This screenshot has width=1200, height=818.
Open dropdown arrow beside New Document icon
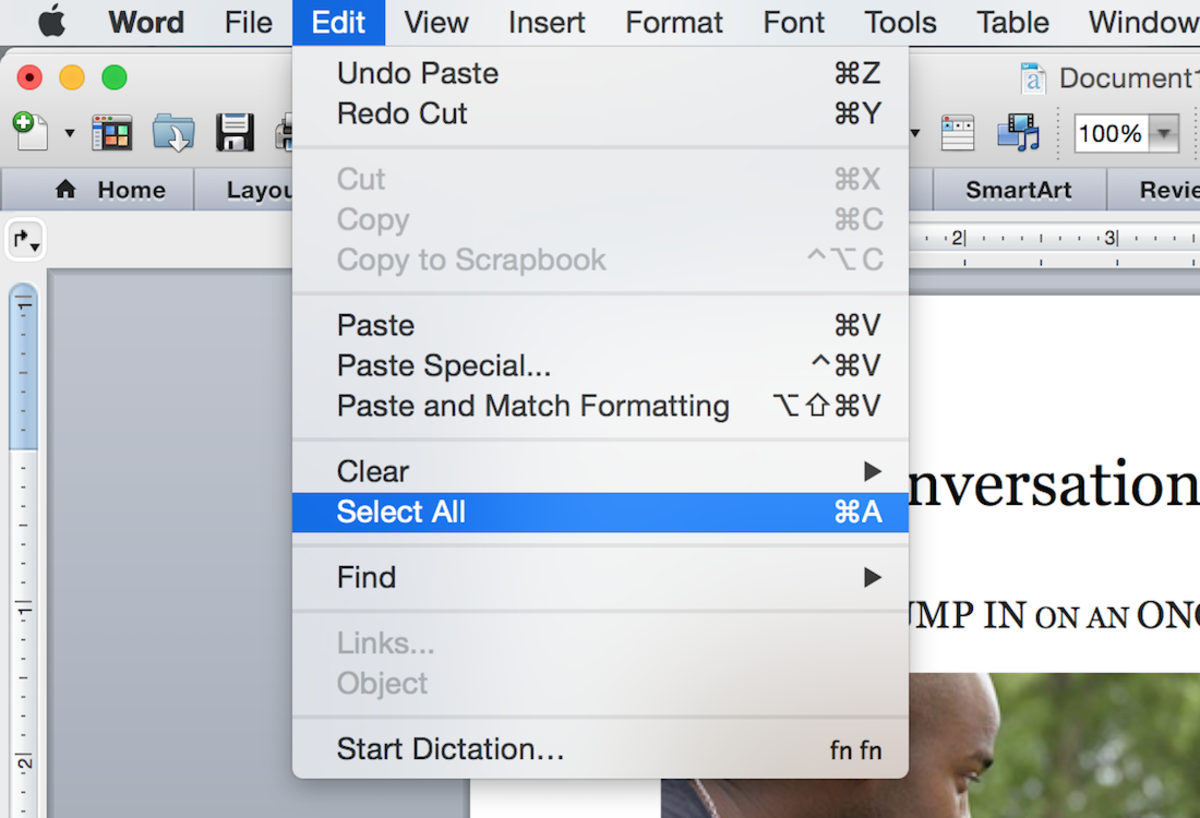(70, 133)
